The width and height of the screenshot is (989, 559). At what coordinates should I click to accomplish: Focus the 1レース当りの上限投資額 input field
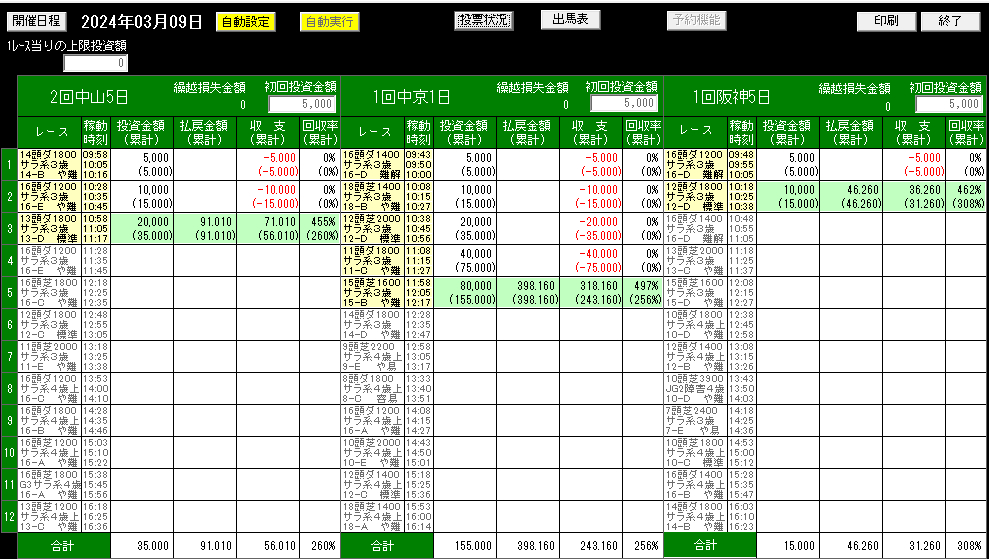pyautogui.click(x=95, y=63)
